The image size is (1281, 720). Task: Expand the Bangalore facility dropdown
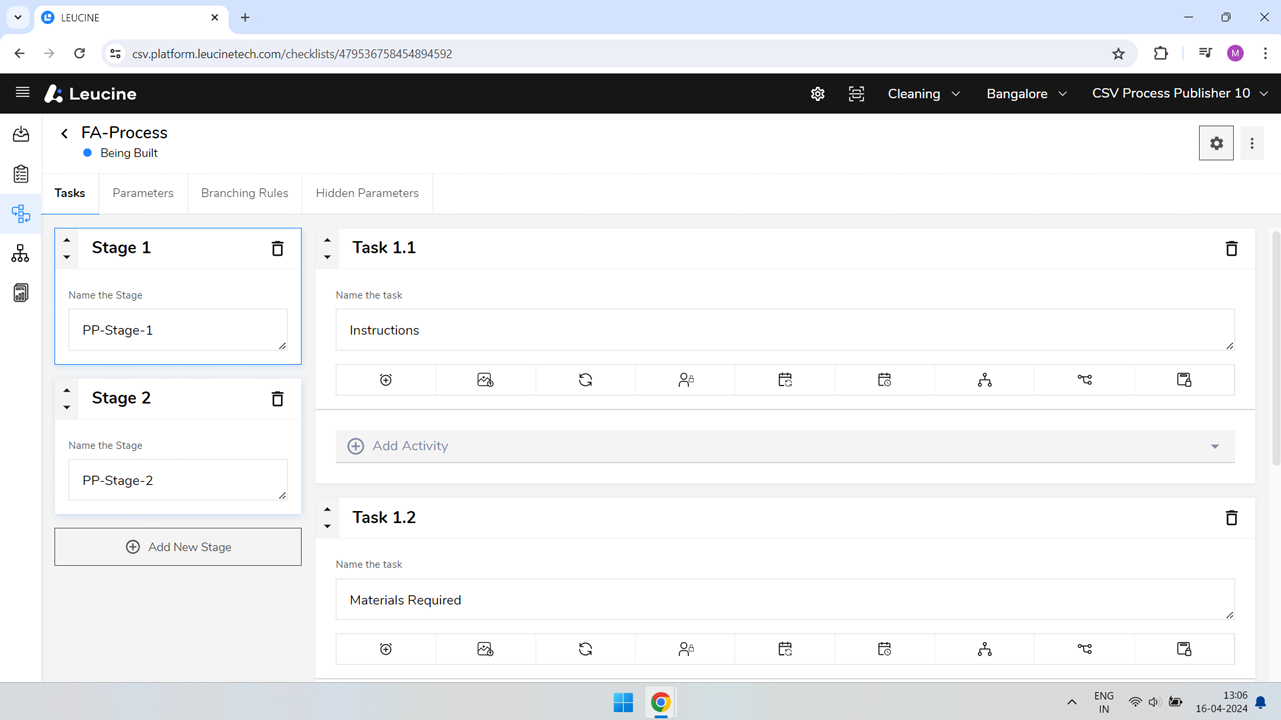[x=1027, y=94]
